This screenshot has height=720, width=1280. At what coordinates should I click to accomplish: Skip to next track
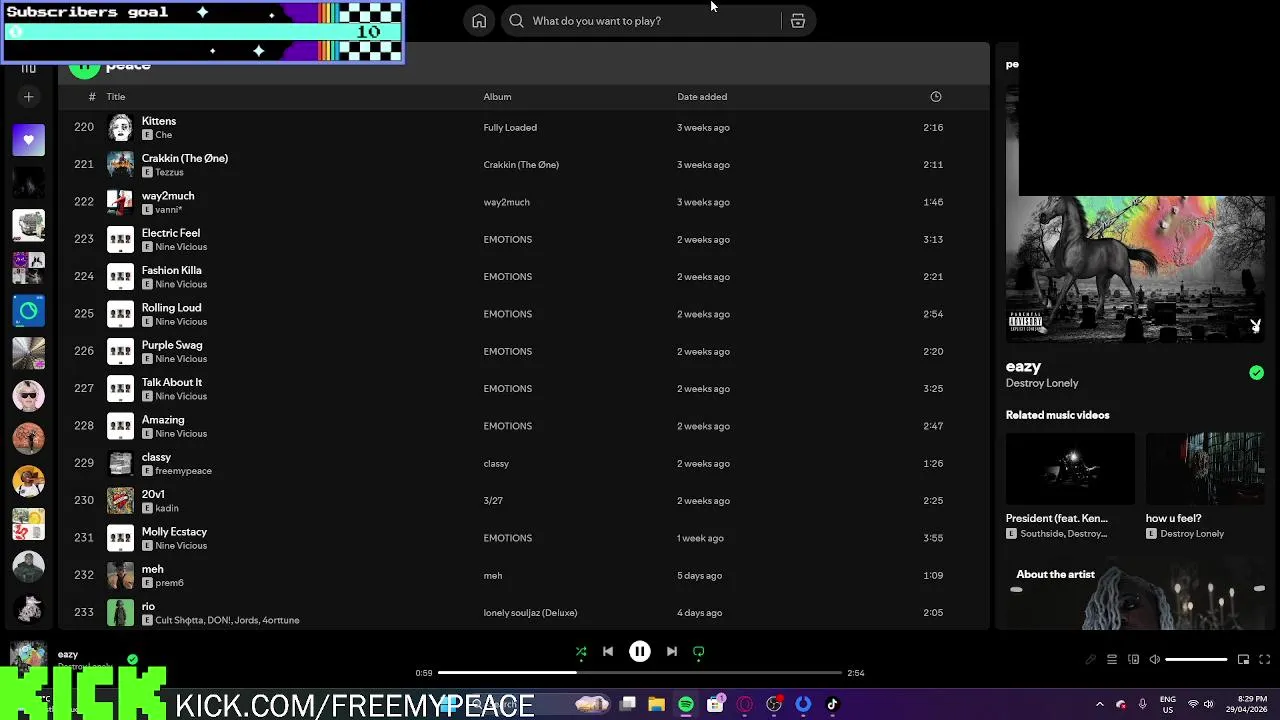tap(672, 652)
